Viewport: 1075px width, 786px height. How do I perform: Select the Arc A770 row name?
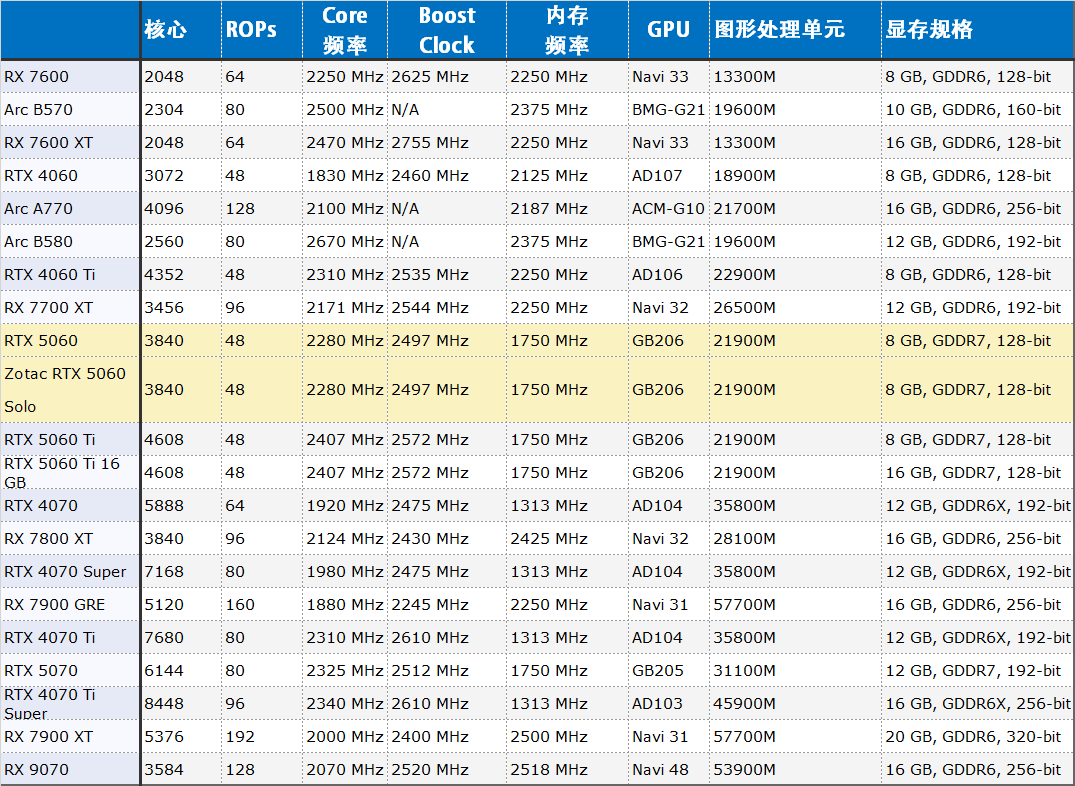pos(38,209)
